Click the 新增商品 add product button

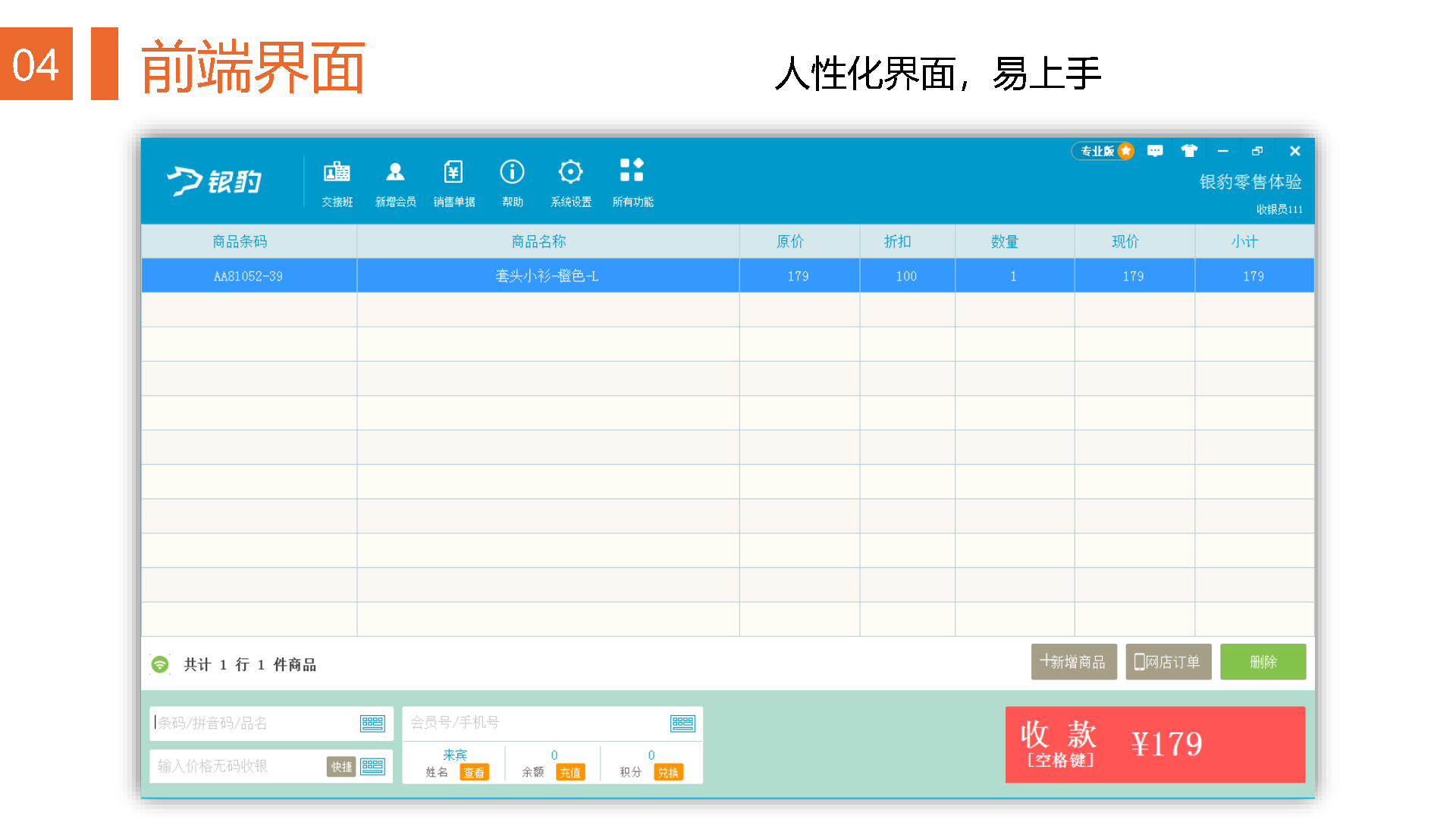(1074, 662)
